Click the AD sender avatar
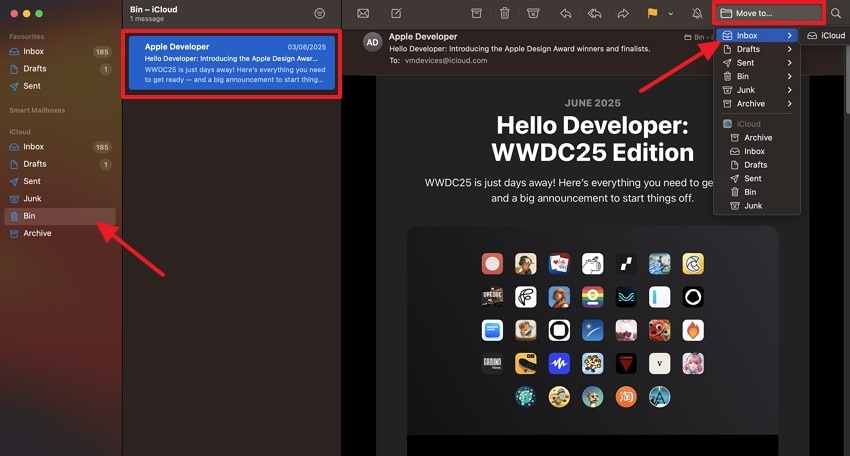Screen dimensions: 850x456 click(x=372, y=43)
